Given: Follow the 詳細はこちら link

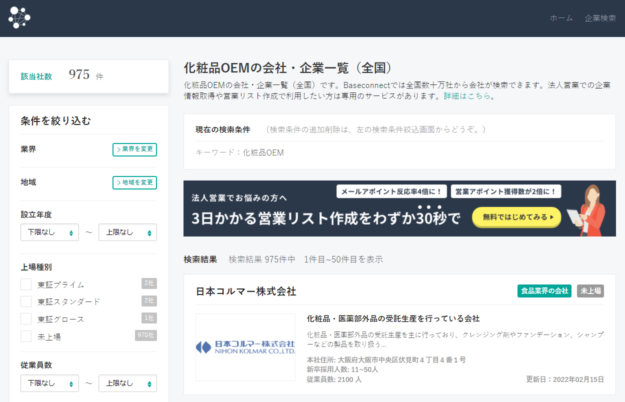Looking at the screenshot, I should (x=467, y=96).
